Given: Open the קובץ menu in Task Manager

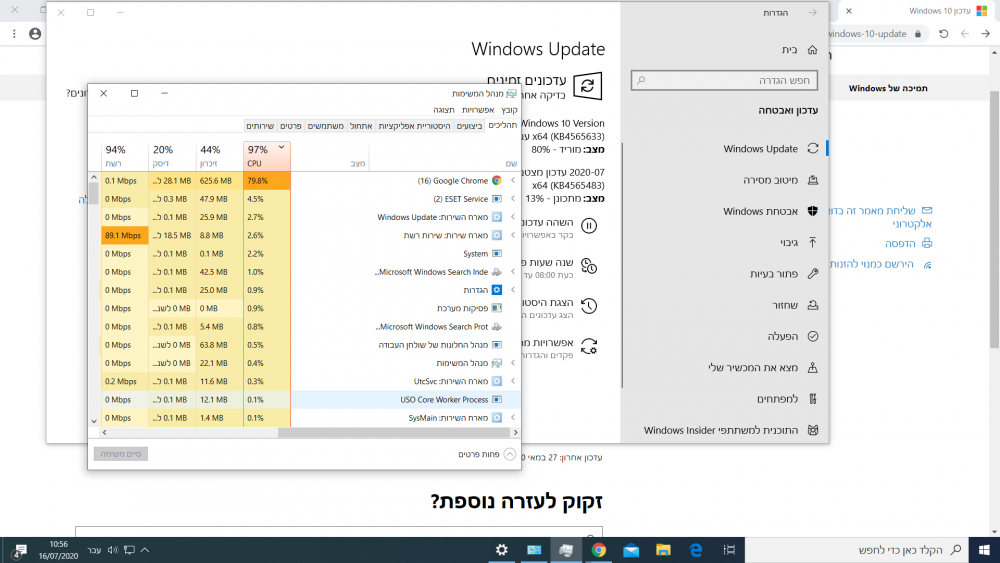Looking at the screenshot, I should point(510,110).
